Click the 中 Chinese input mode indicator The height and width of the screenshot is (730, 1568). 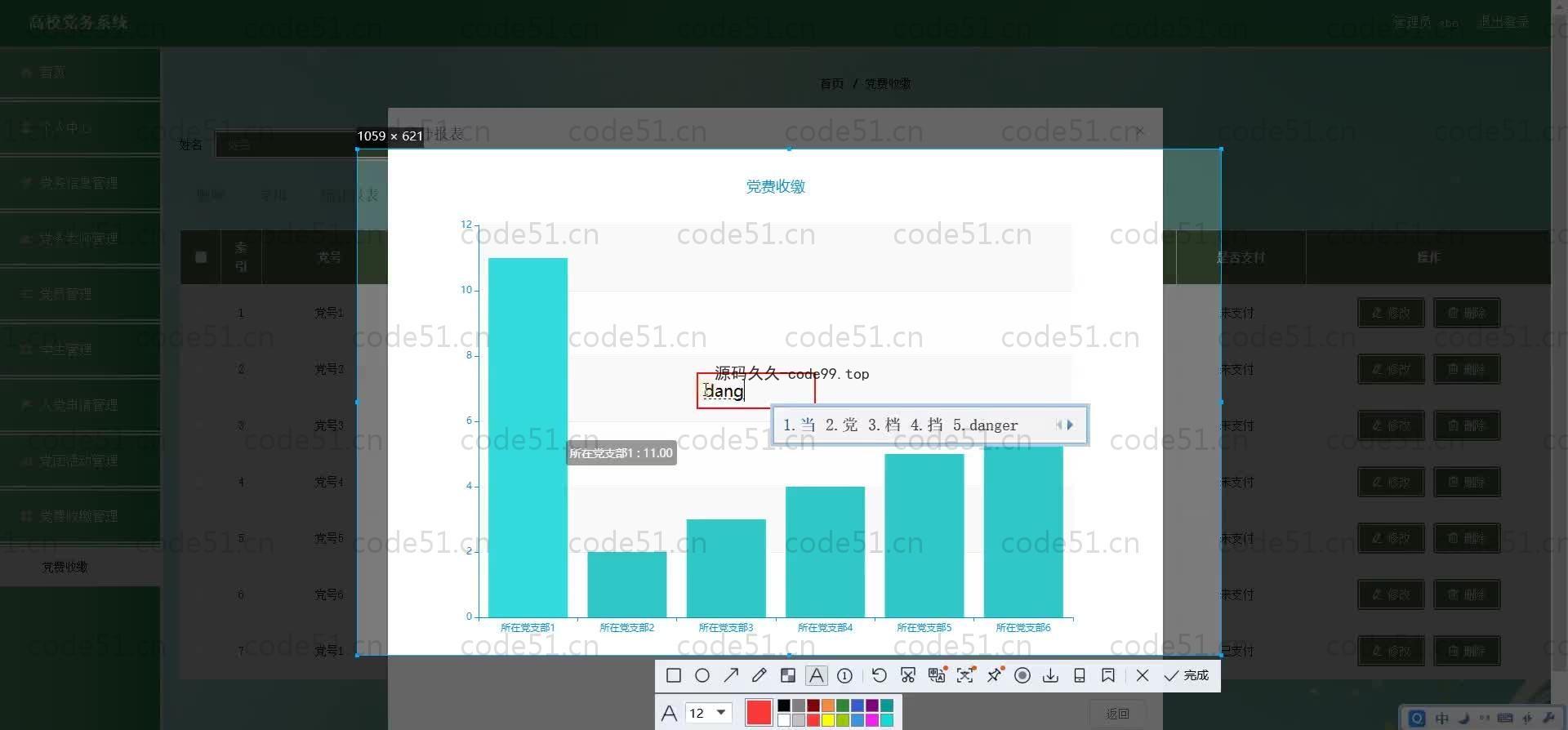tap(1442, 719)
